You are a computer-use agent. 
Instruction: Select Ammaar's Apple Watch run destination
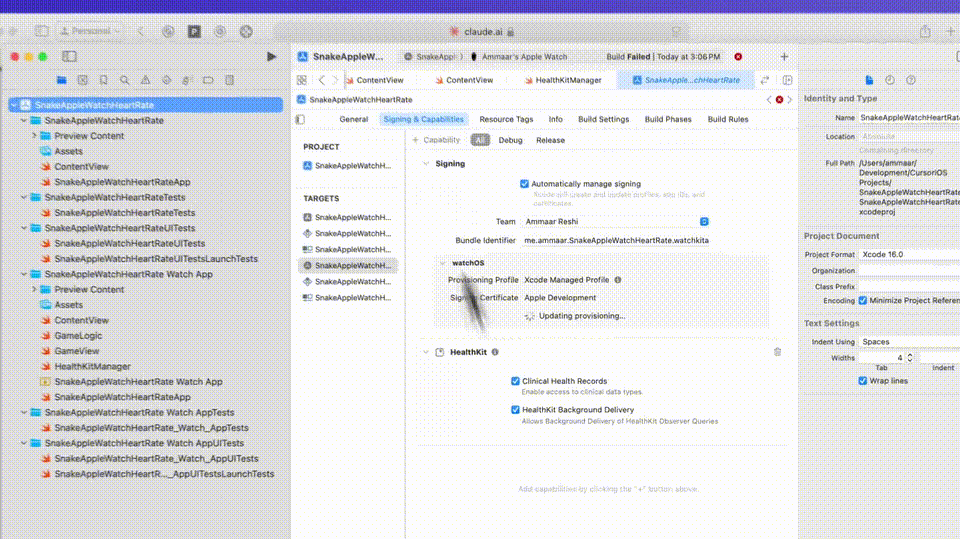click(519, 56)
